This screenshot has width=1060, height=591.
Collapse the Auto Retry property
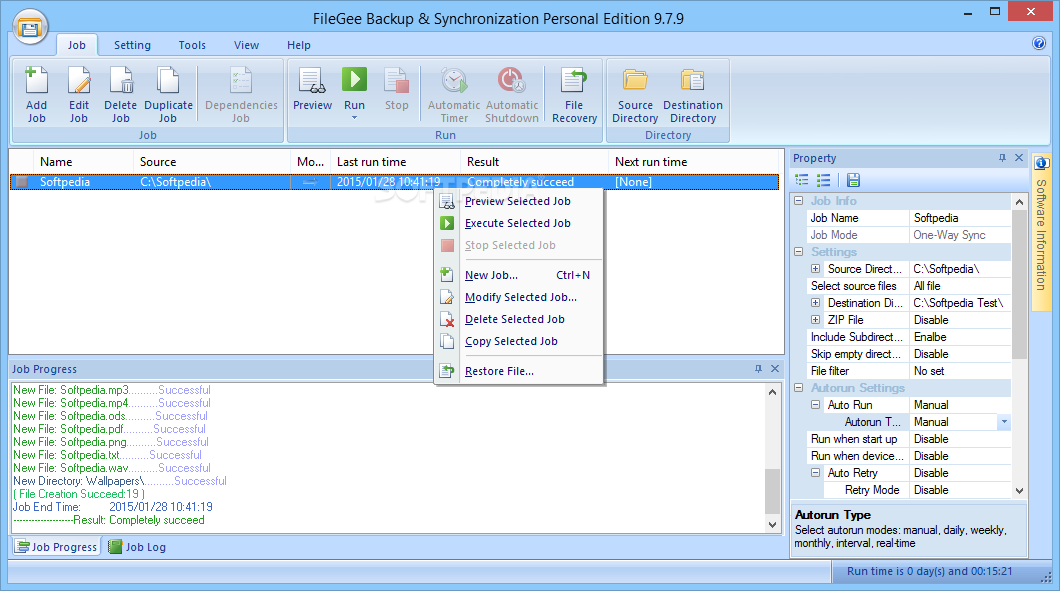[815, 473]
